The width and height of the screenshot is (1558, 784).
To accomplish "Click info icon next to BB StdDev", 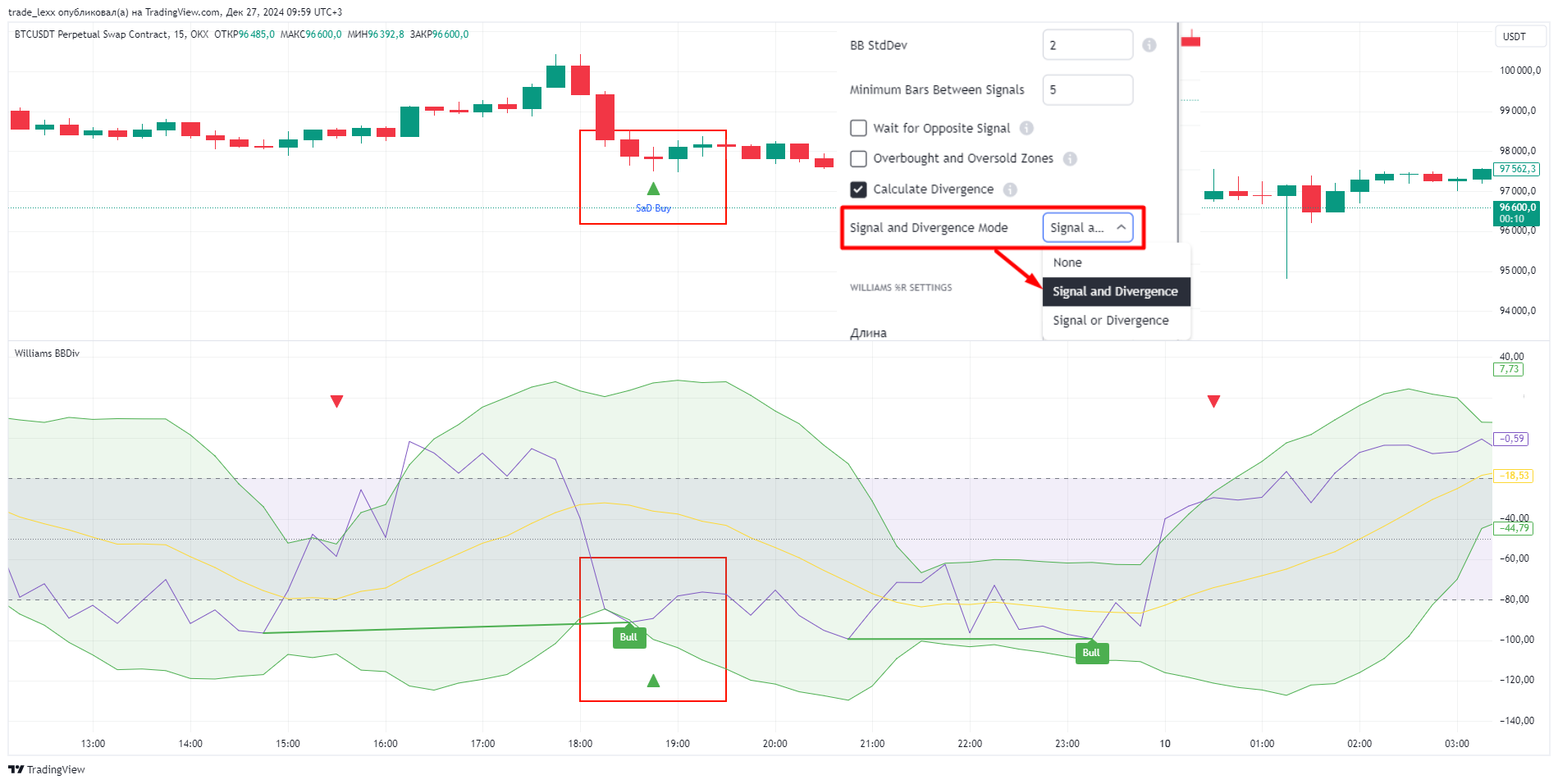I will point(1149,45).
